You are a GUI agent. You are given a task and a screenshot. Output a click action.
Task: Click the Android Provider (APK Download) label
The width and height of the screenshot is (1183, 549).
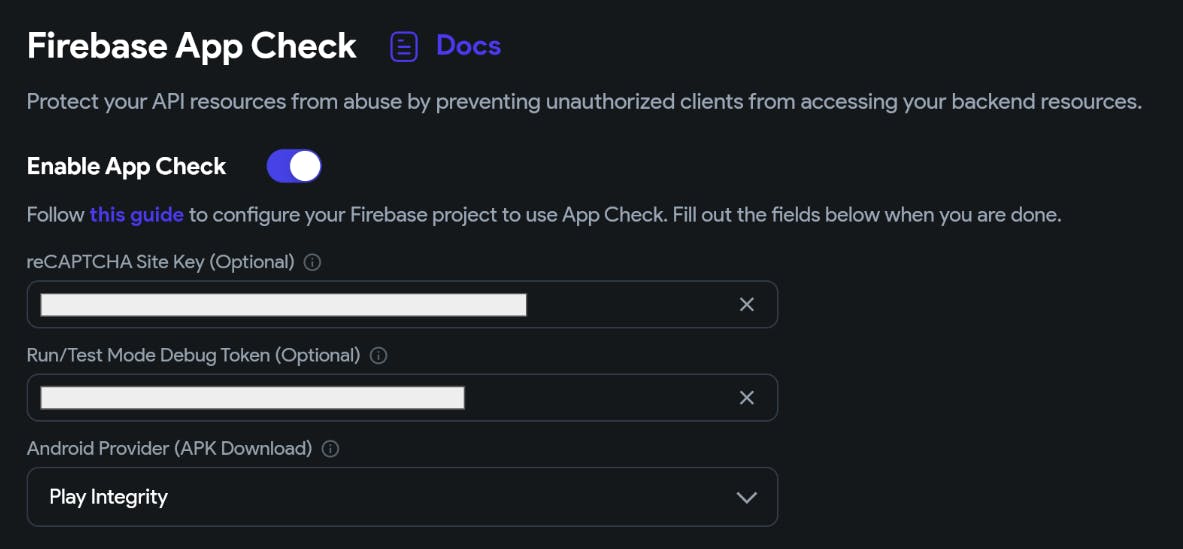[x=169, y=449]
